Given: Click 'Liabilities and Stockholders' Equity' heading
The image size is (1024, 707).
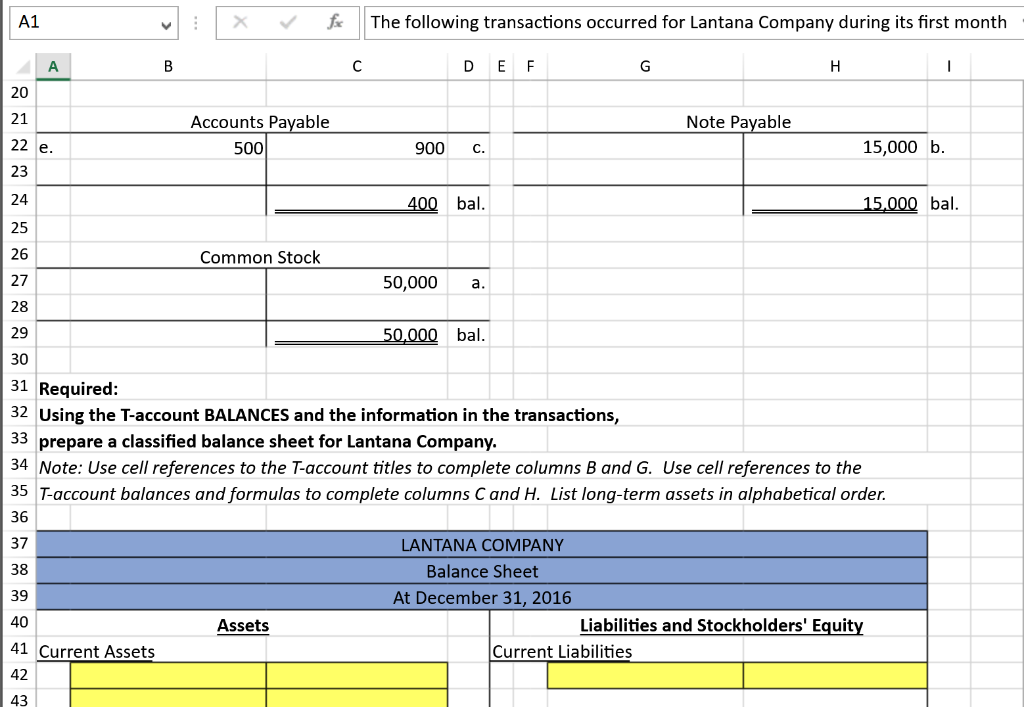Looking at the screenshot, I should 721,625.
